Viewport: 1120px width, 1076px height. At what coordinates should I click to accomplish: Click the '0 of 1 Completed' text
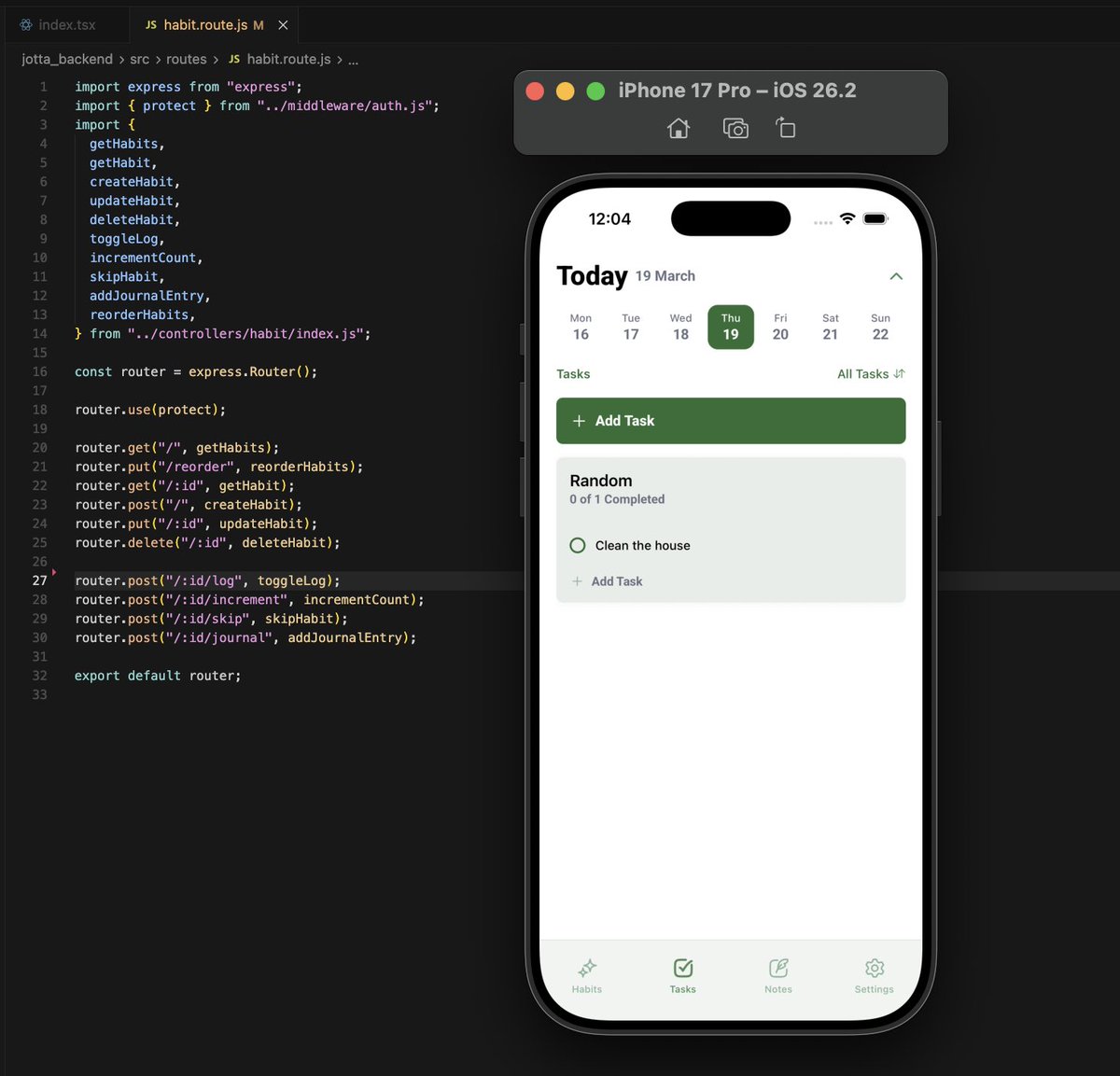(x=617, y=499)
